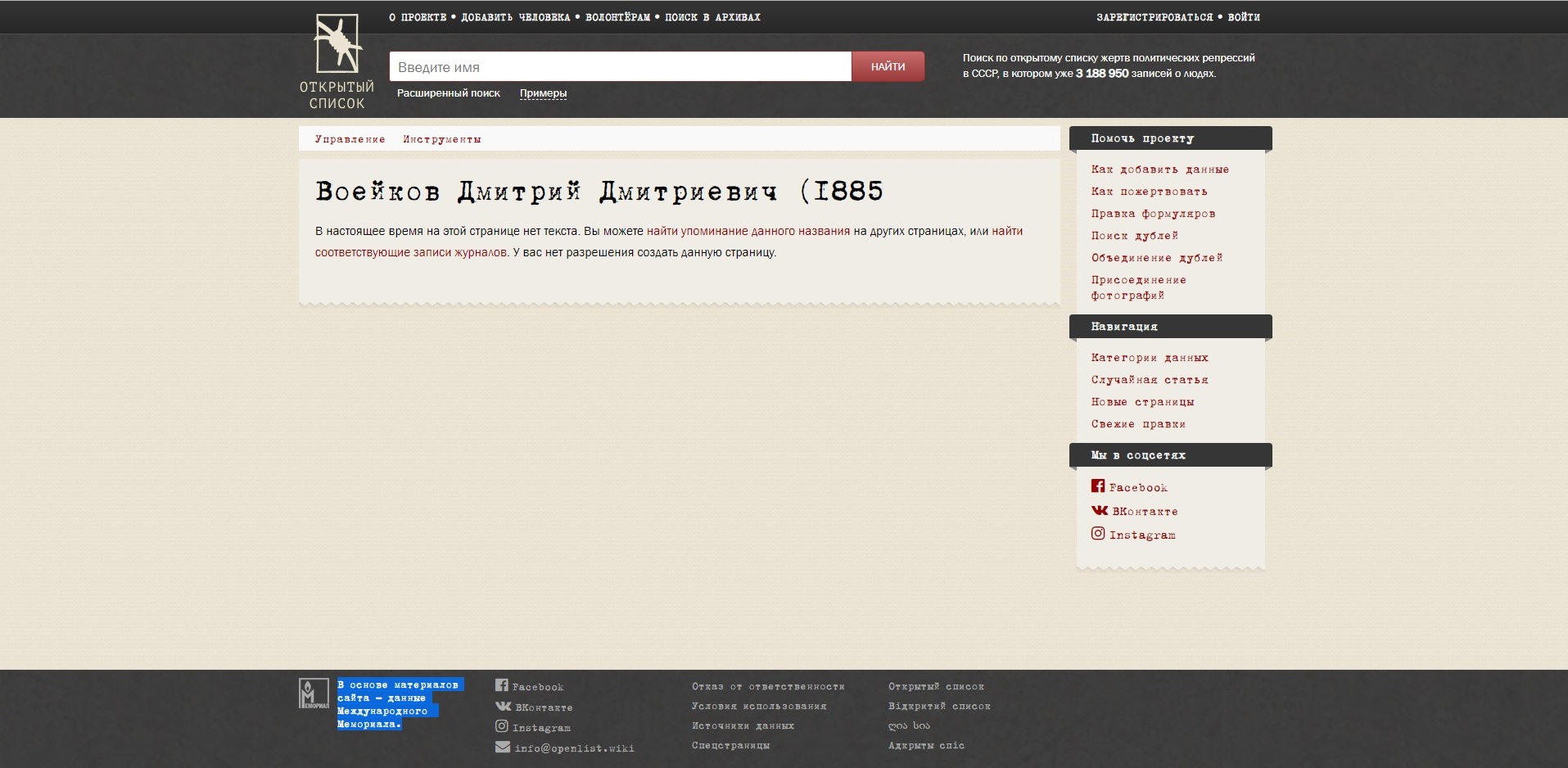Show search examples via Примеры
Viewport: 1568px width, 768px height.
pos(543,93)
